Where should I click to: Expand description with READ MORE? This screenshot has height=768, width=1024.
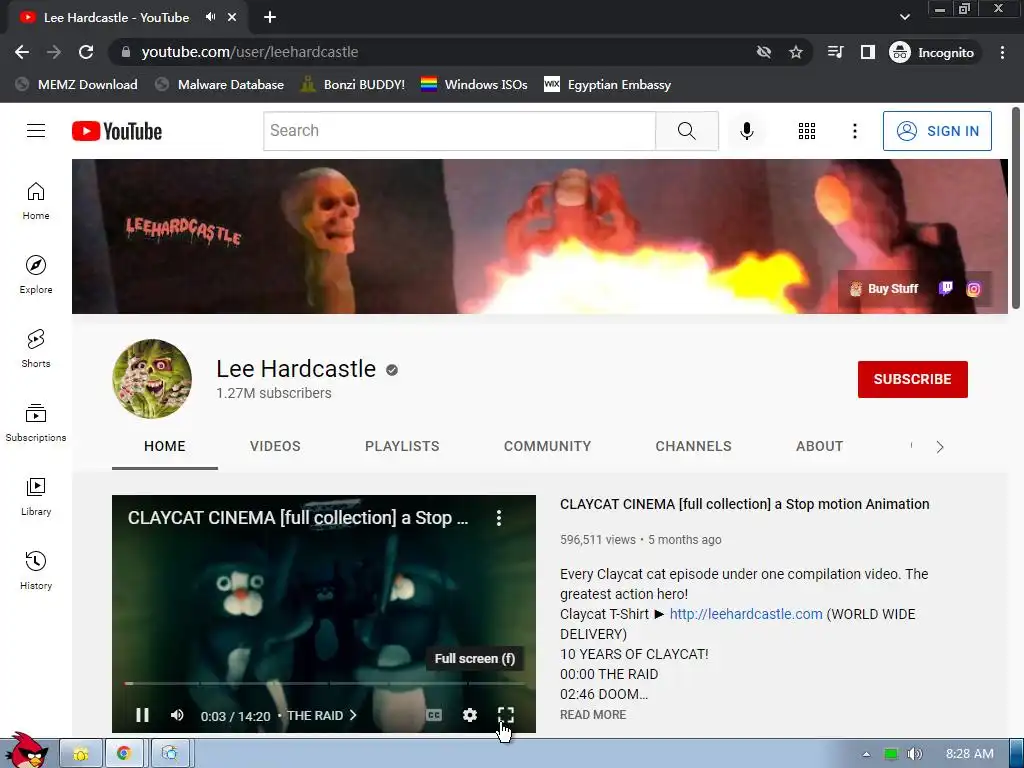[x=592, y=714]
